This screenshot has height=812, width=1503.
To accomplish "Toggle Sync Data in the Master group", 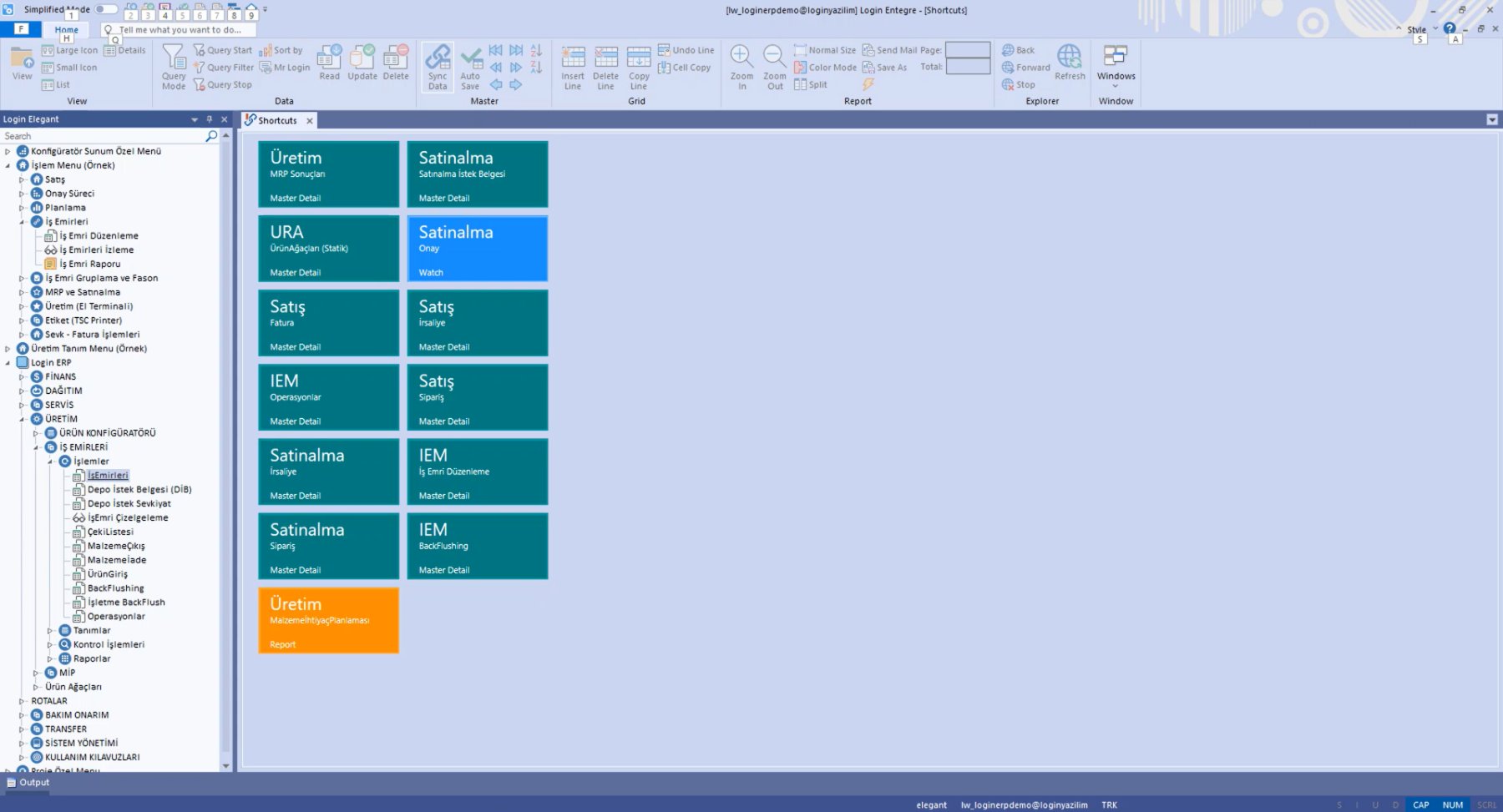I will [438, 67].
